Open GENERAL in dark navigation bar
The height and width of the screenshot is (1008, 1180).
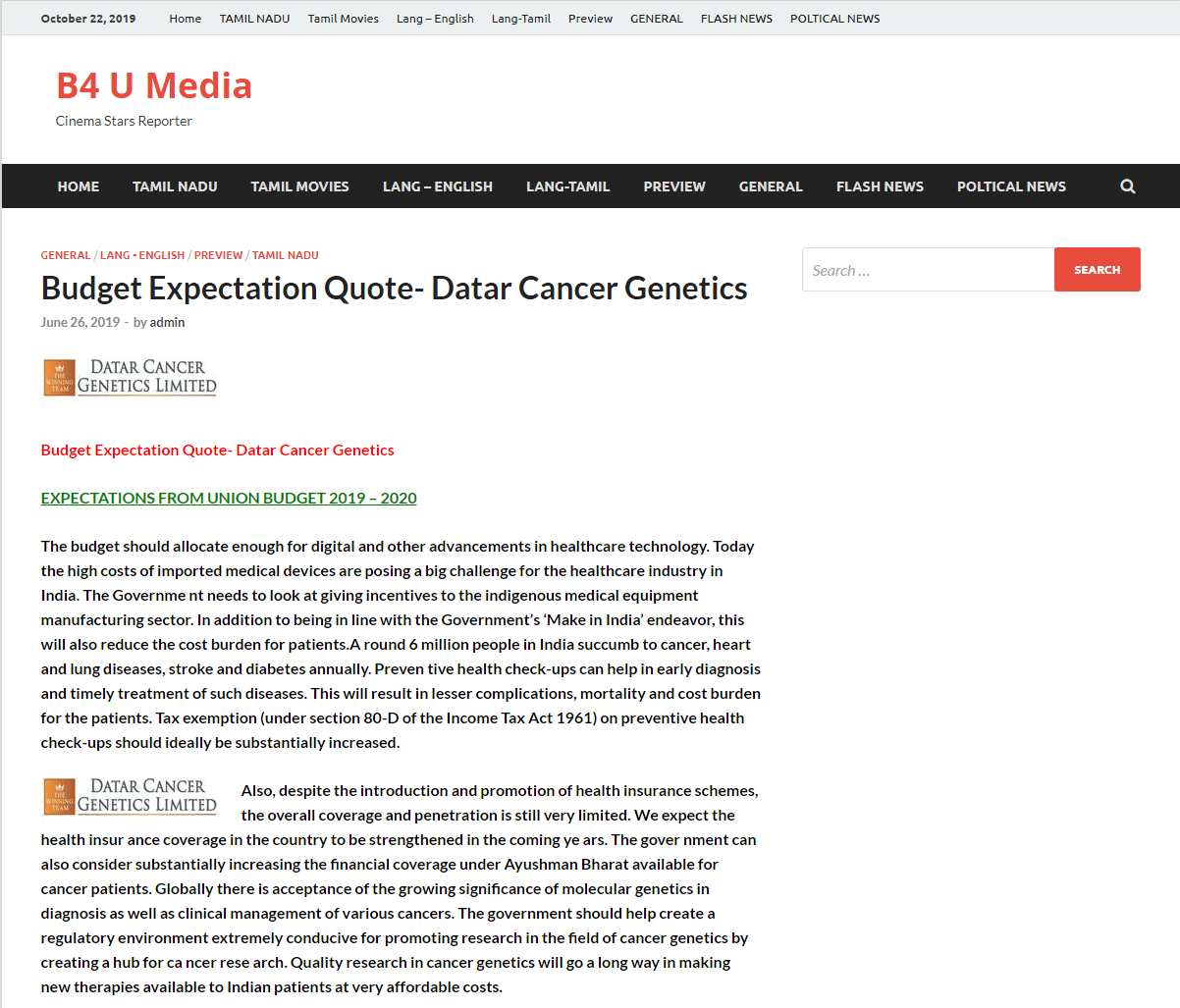point(771,186)
